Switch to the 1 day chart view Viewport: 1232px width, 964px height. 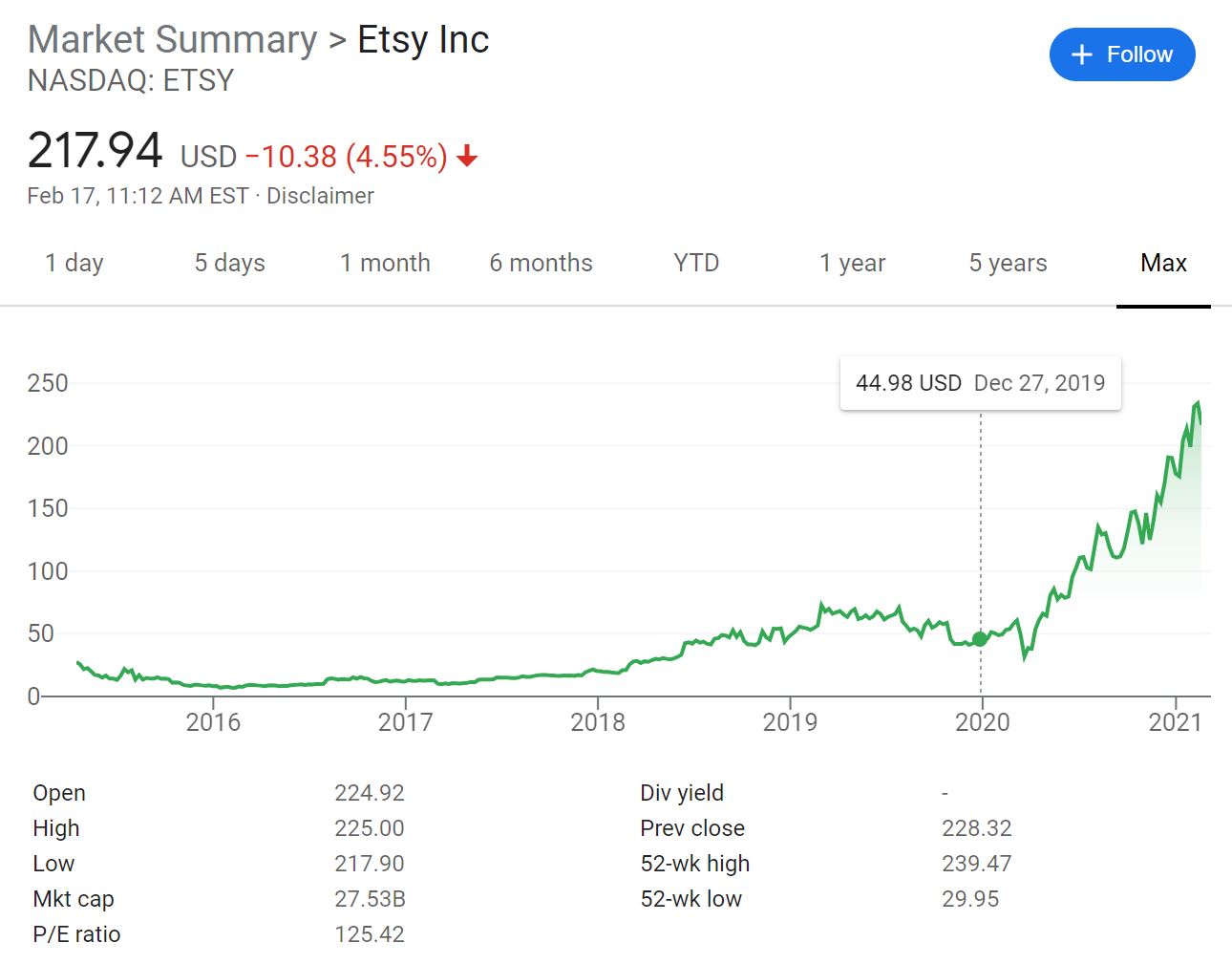pyautogui.click(x=74, y=263)
